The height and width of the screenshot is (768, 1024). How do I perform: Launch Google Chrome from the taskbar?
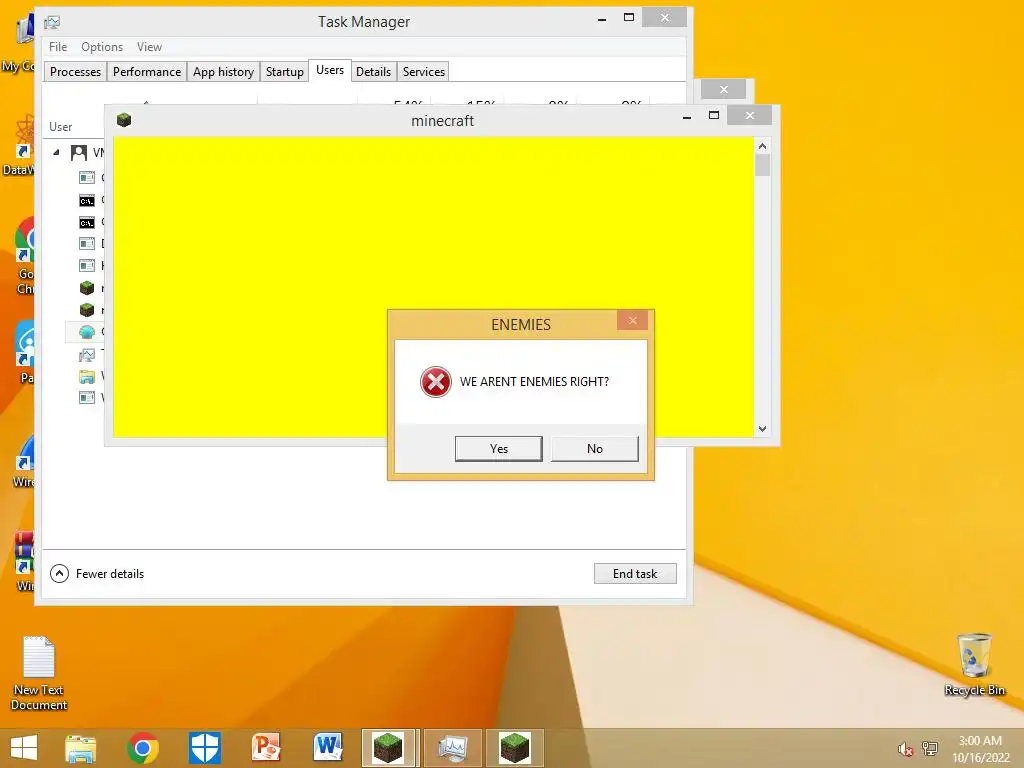point(143,748)
